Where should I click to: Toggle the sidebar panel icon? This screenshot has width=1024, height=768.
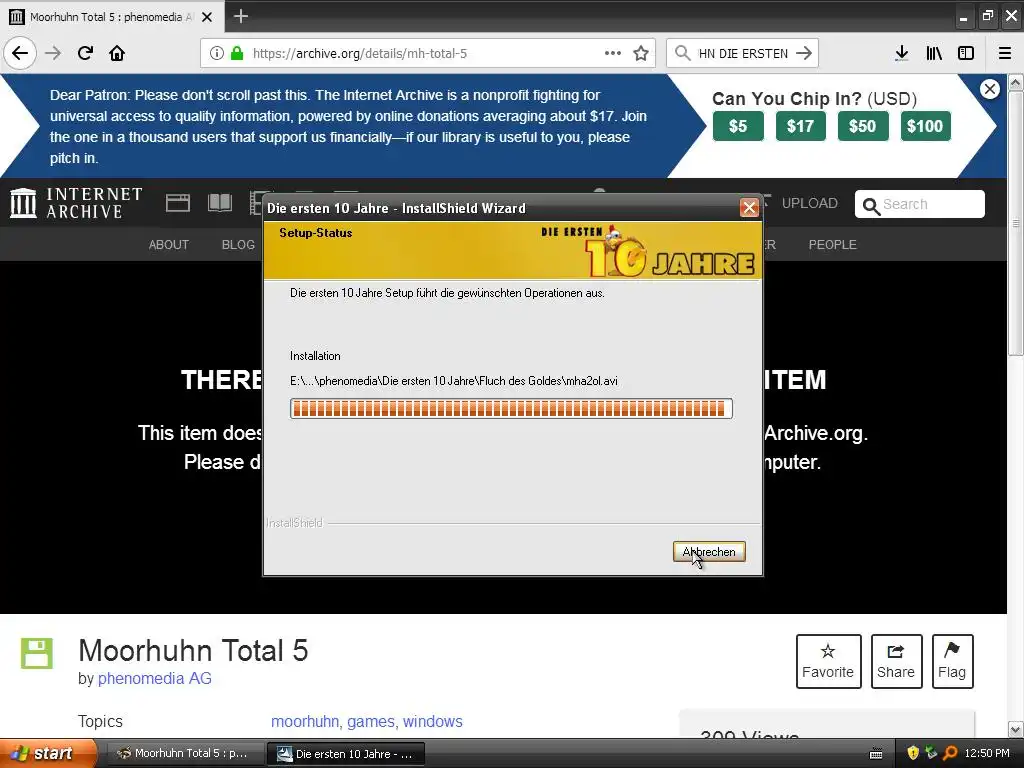point(966,53)
